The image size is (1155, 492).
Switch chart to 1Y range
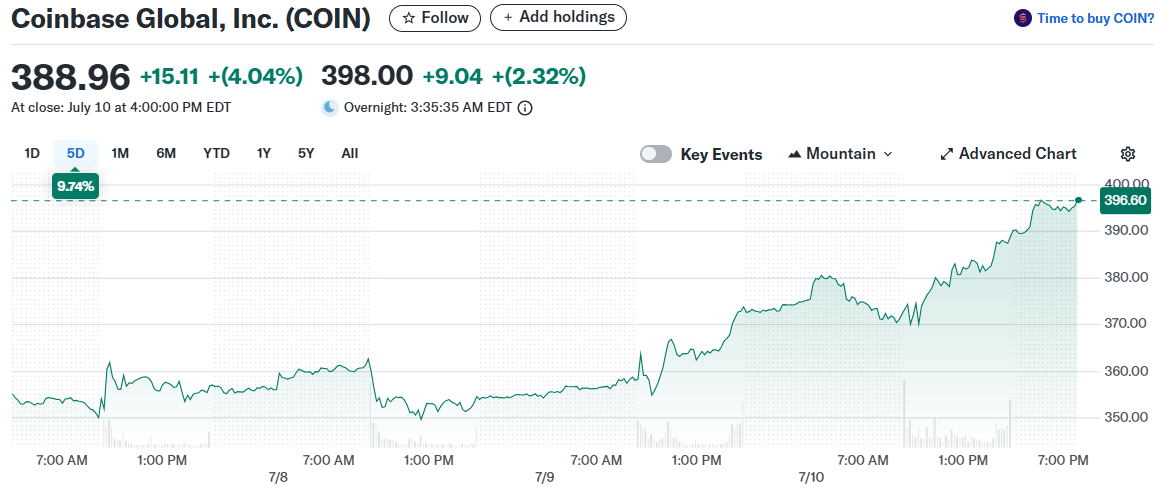pos(264,153)
